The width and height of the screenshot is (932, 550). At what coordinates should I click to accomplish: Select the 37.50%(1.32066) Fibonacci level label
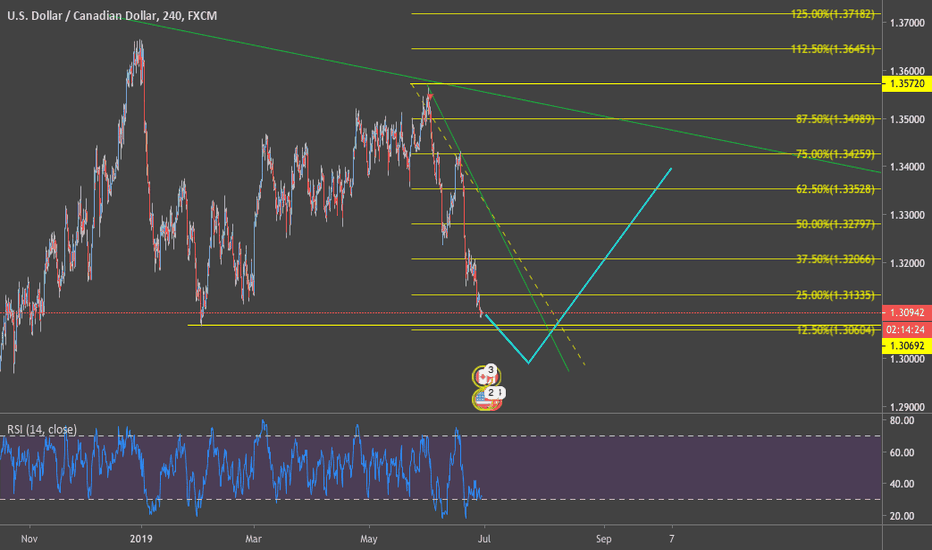click(x=835, y=259)
